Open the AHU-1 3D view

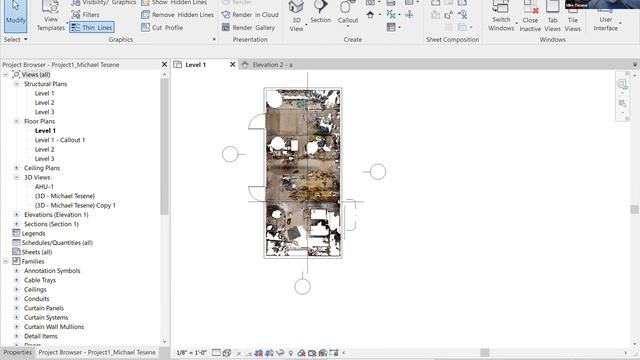coord(44,187)
